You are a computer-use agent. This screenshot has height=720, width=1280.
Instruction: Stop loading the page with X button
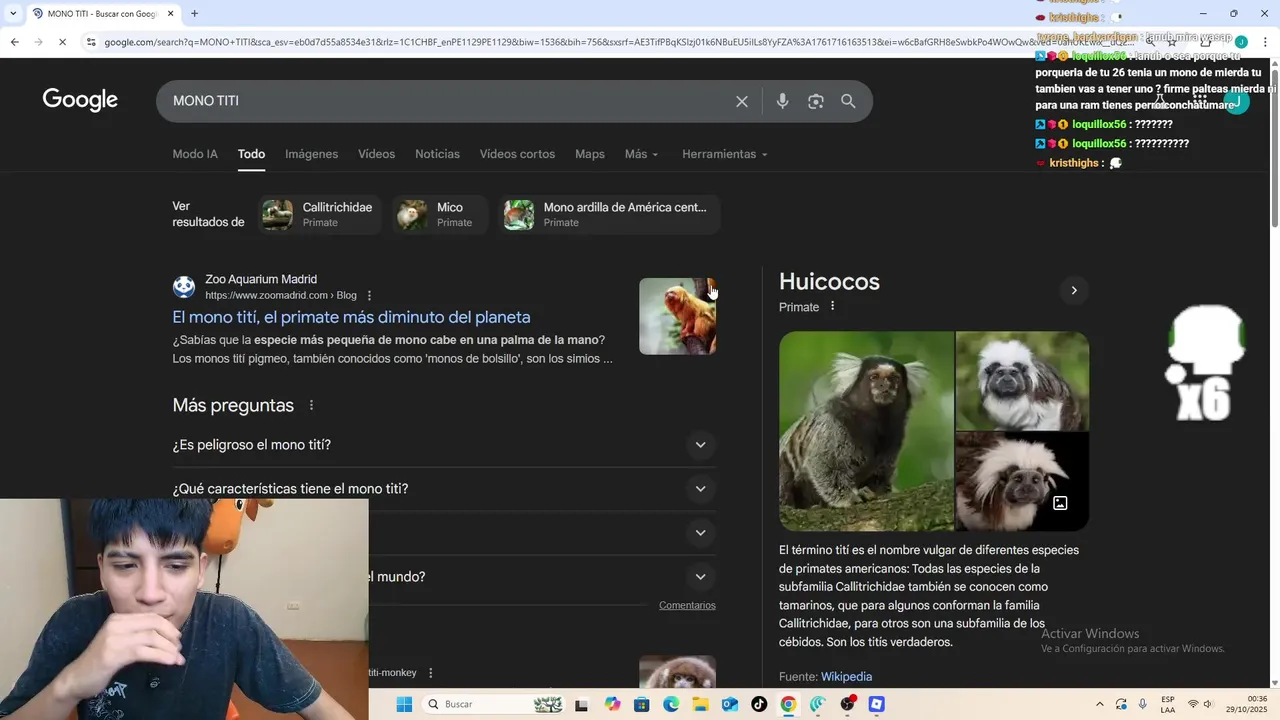[x=62, y=42]
